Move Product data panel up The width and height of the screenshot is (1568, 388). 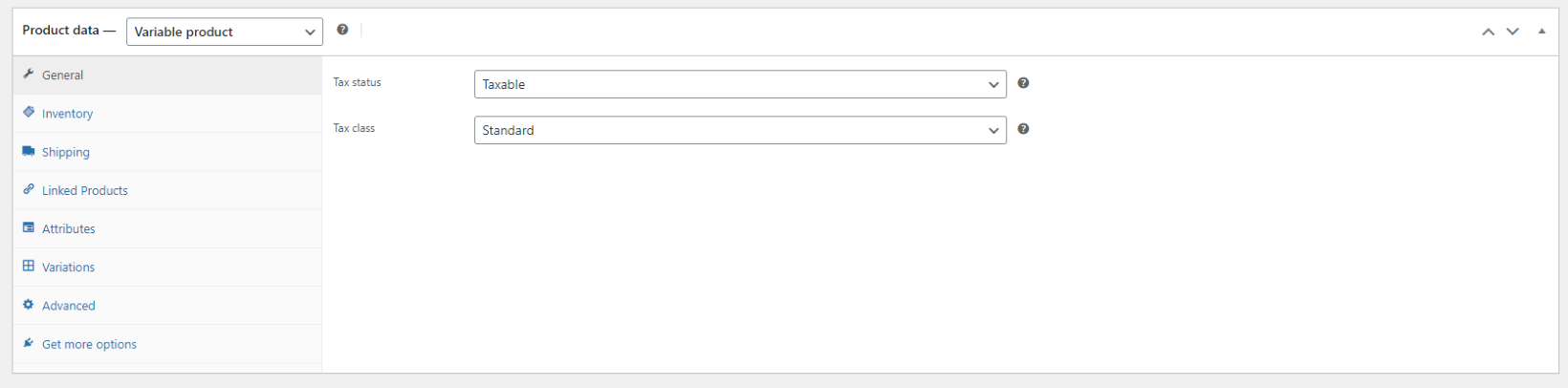click(1488, 32)
